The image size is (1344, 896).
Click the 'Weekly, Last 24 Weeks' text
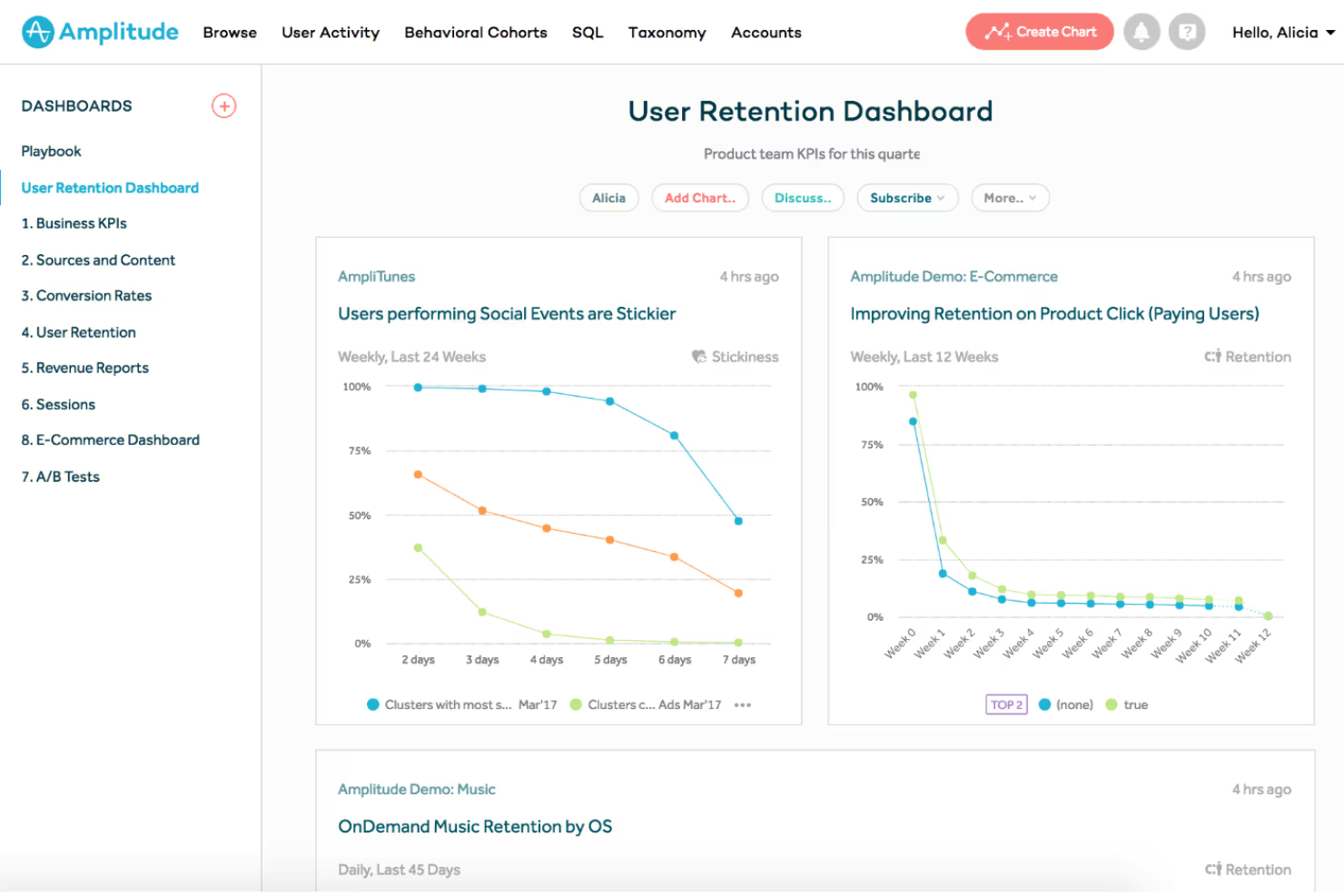coord(411,358)
